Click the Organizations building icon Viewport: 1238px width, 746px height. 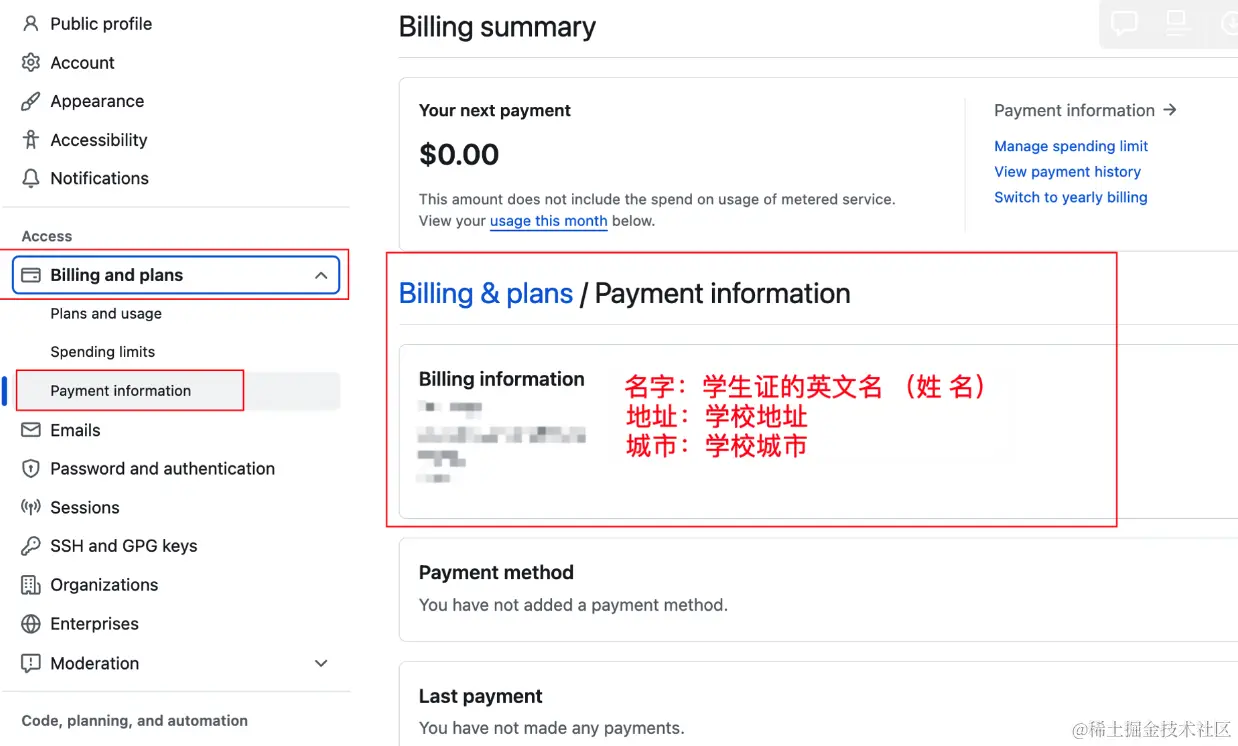[31, 585]
